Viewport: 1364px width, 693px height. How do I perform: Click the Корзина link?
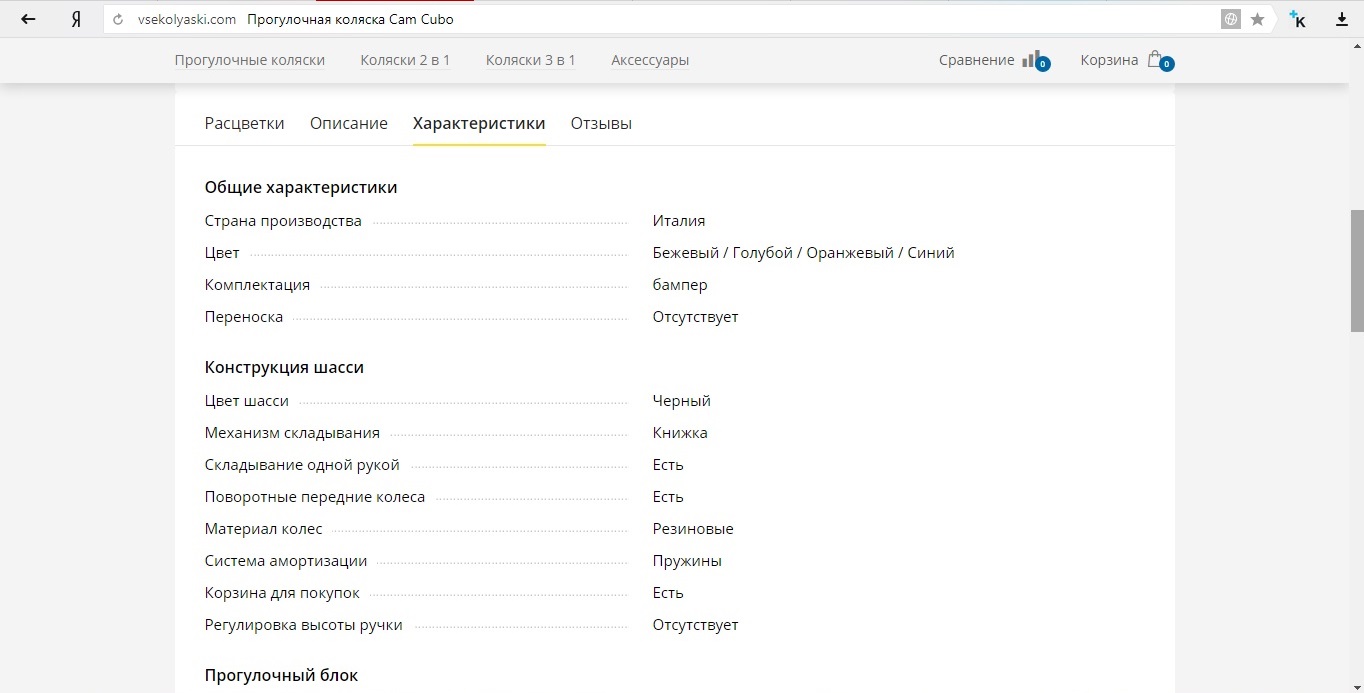(x=1109, y=60)
